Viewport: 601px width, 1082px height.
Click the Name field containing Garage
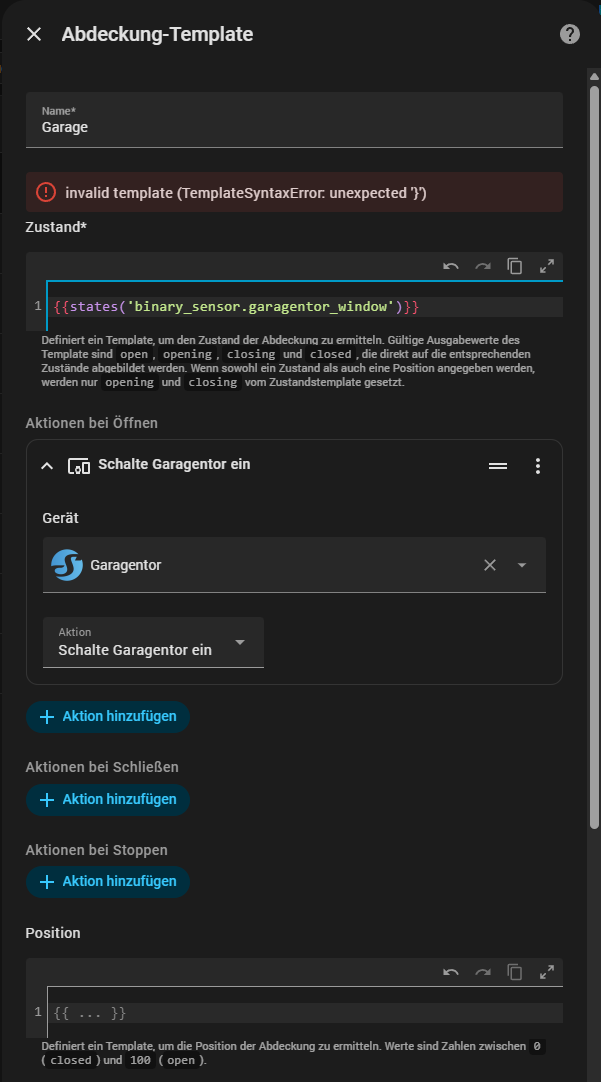[294, 120]
